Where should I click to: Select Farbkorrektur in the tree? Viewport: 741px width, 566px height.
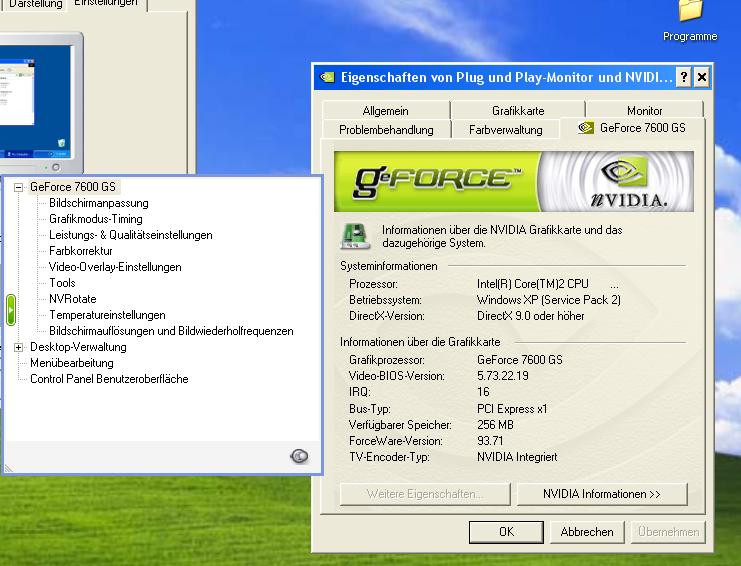(x=80, y=251)
